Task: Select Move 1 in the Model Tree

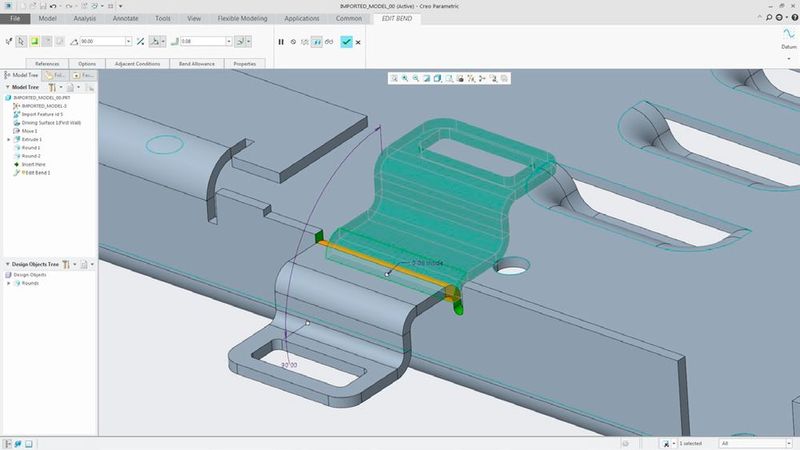Action: (29, 131)
